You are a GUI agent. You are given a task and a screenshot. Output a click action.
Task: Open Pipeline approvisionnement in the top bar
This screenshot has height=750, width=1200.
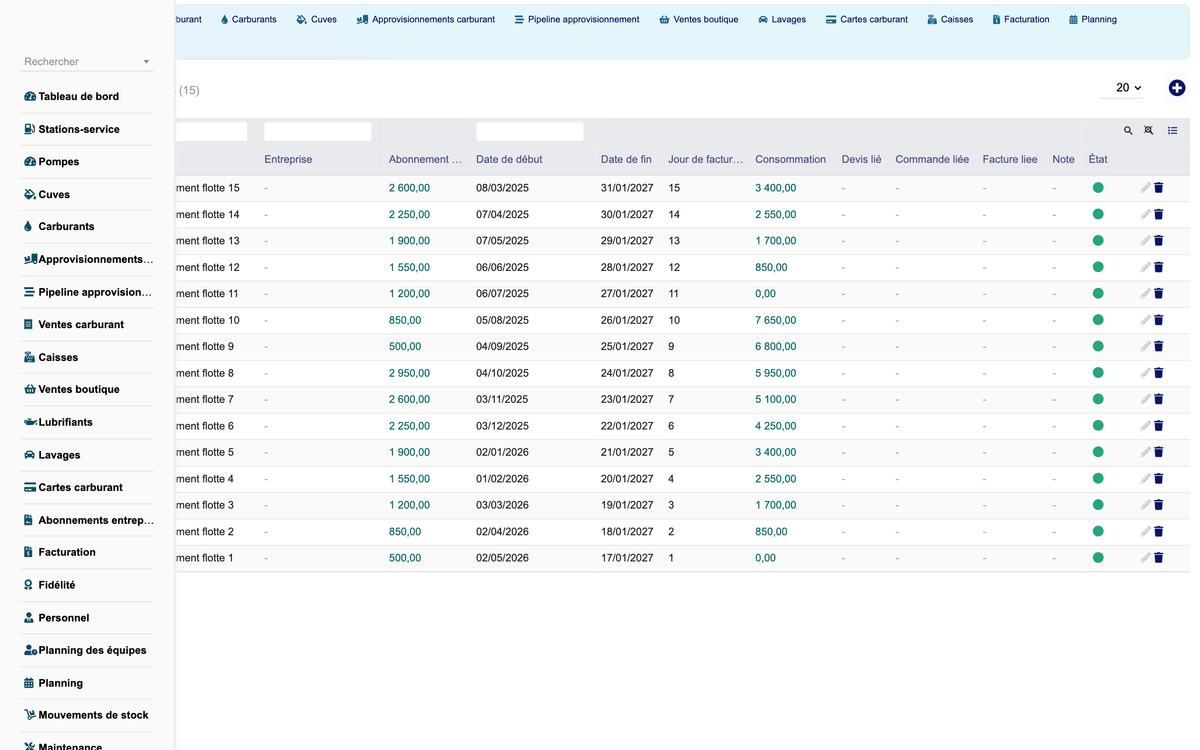(x=577, y=19)
